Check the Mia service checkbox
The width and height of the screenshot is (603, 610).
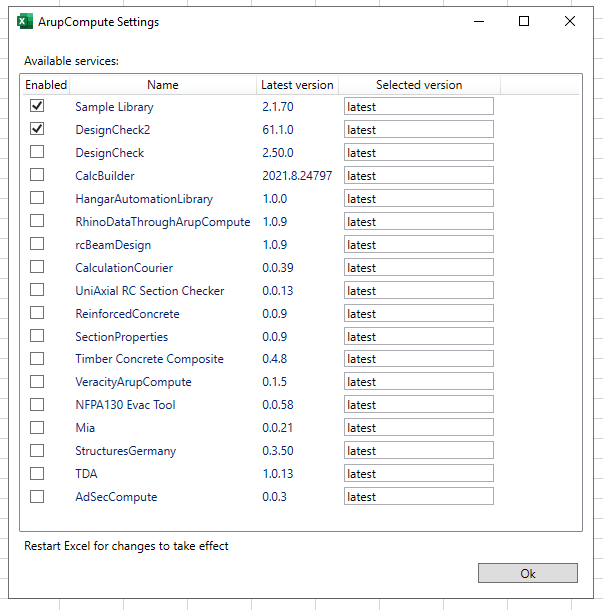tap(37, 428)
